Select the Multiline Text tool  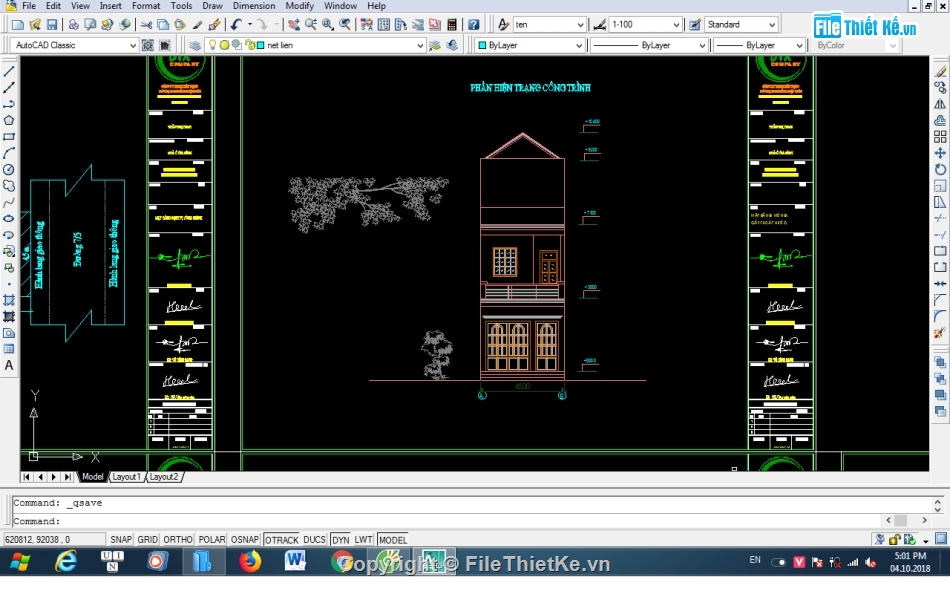9,365
